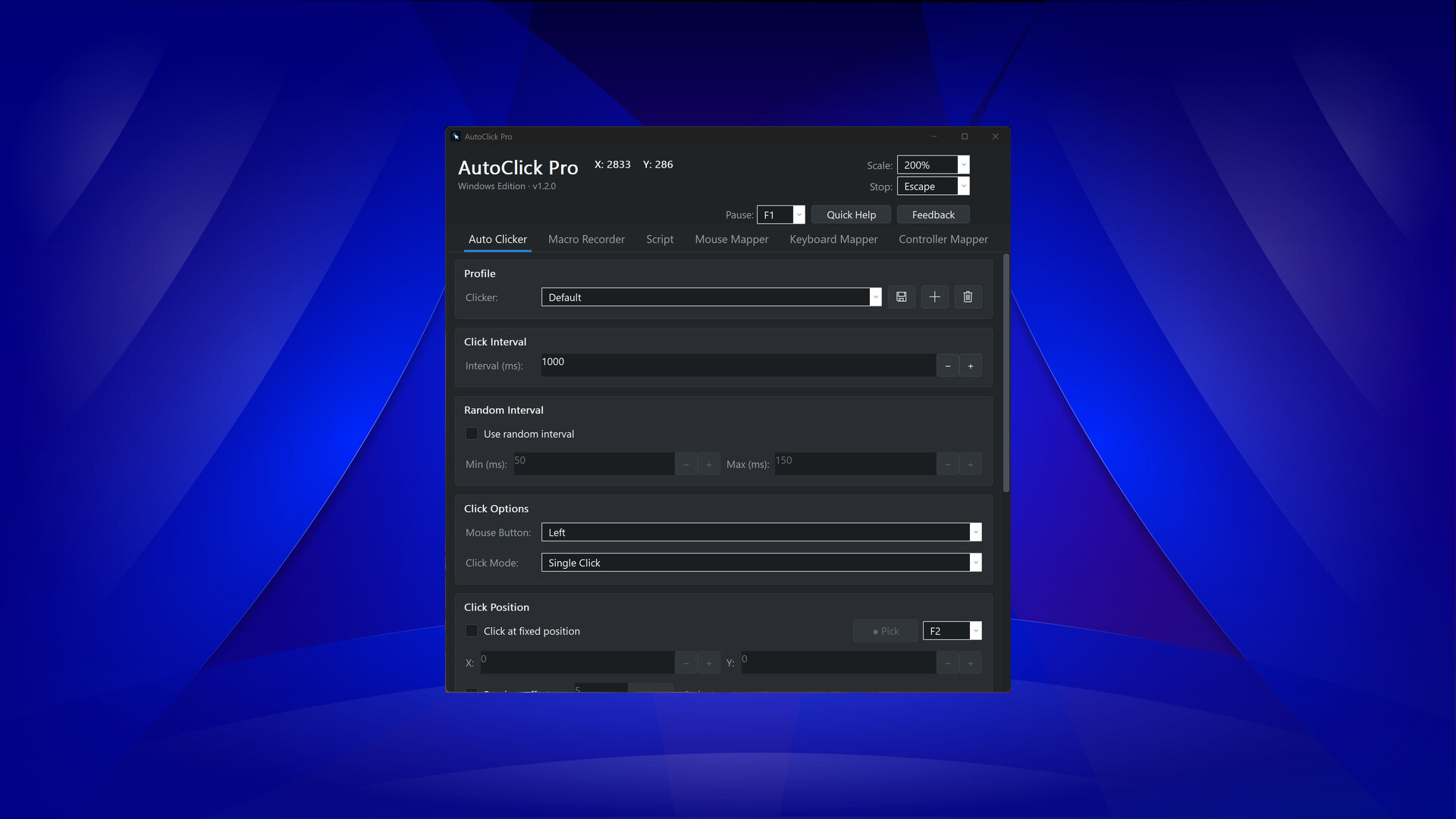Increase the Max (ms) random interval value

[x=971, y=464]
